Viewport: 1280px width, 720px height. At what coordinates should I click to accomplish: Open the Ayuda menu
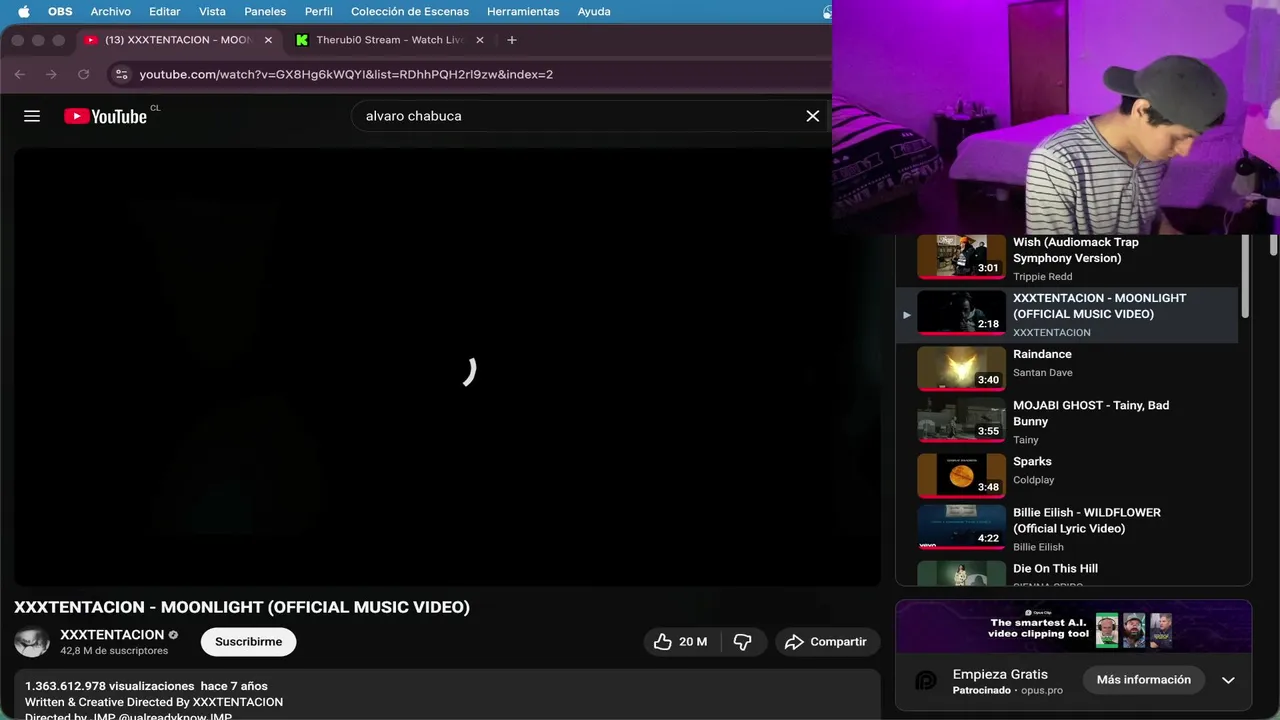click(x=594, y=12)
